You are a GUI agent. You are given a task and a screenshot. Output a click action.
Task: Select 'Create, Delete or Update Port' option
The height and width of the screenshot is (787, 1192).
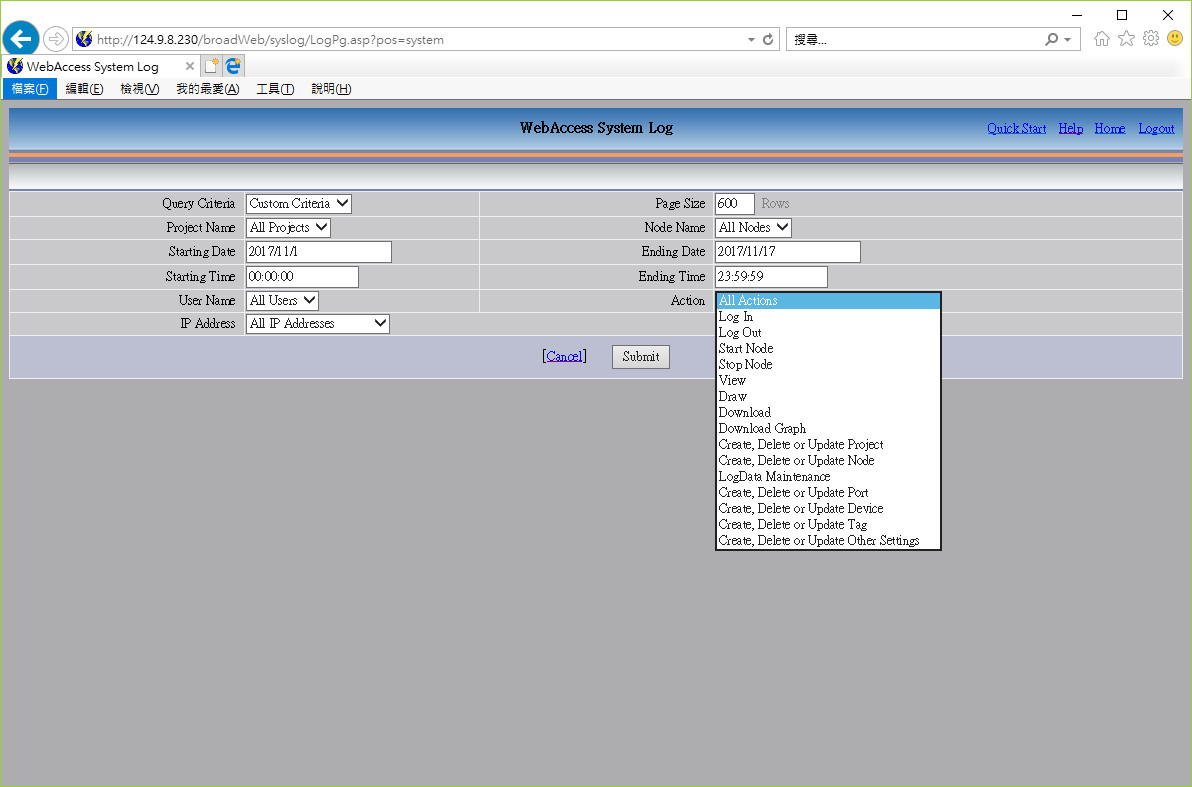pyautogui.click(x=828, y=493)
